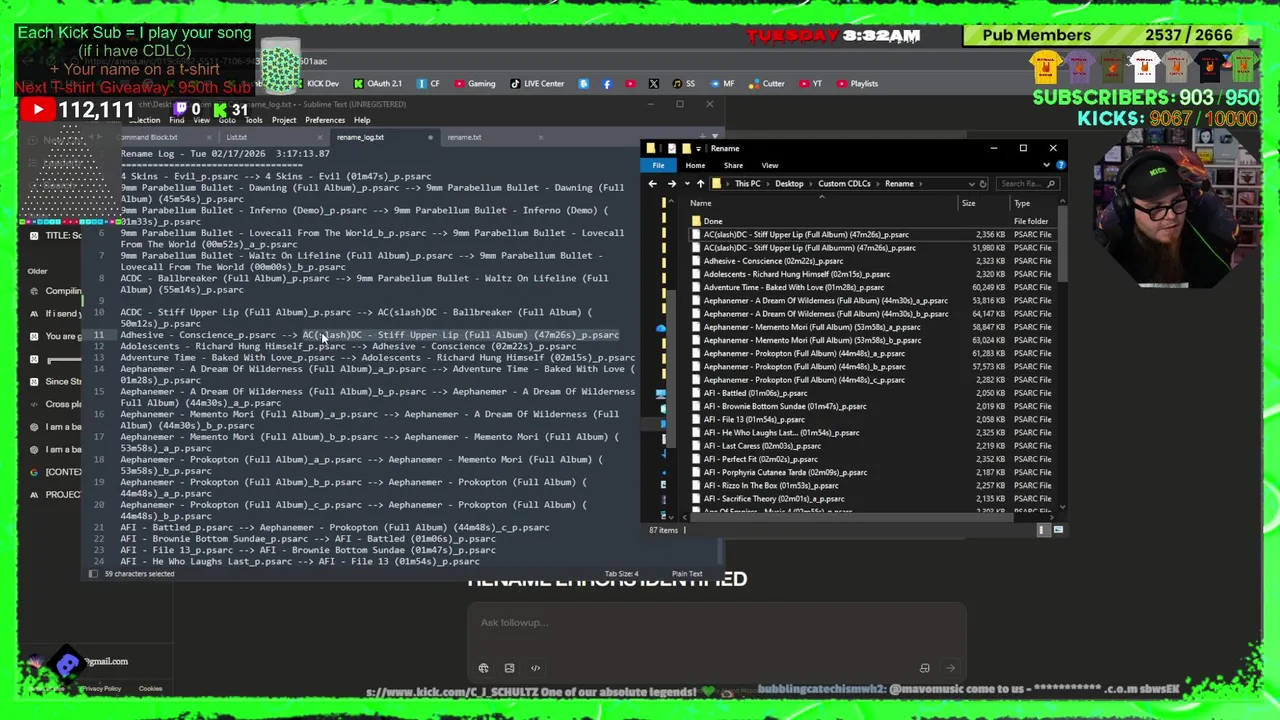Click the send arrow in chat box

click(950, 668)
